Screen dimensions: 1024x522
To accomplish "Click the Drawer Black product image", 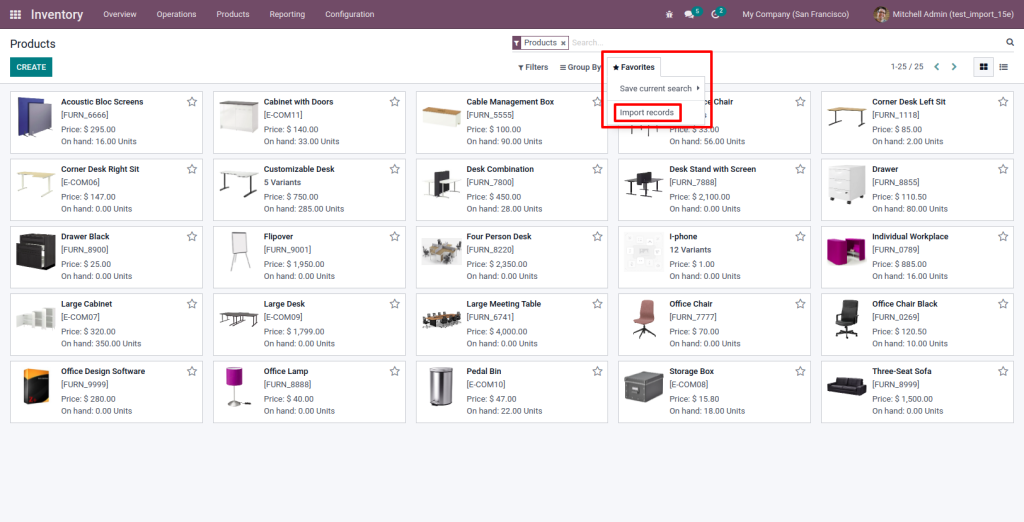I will pos(35,251).
